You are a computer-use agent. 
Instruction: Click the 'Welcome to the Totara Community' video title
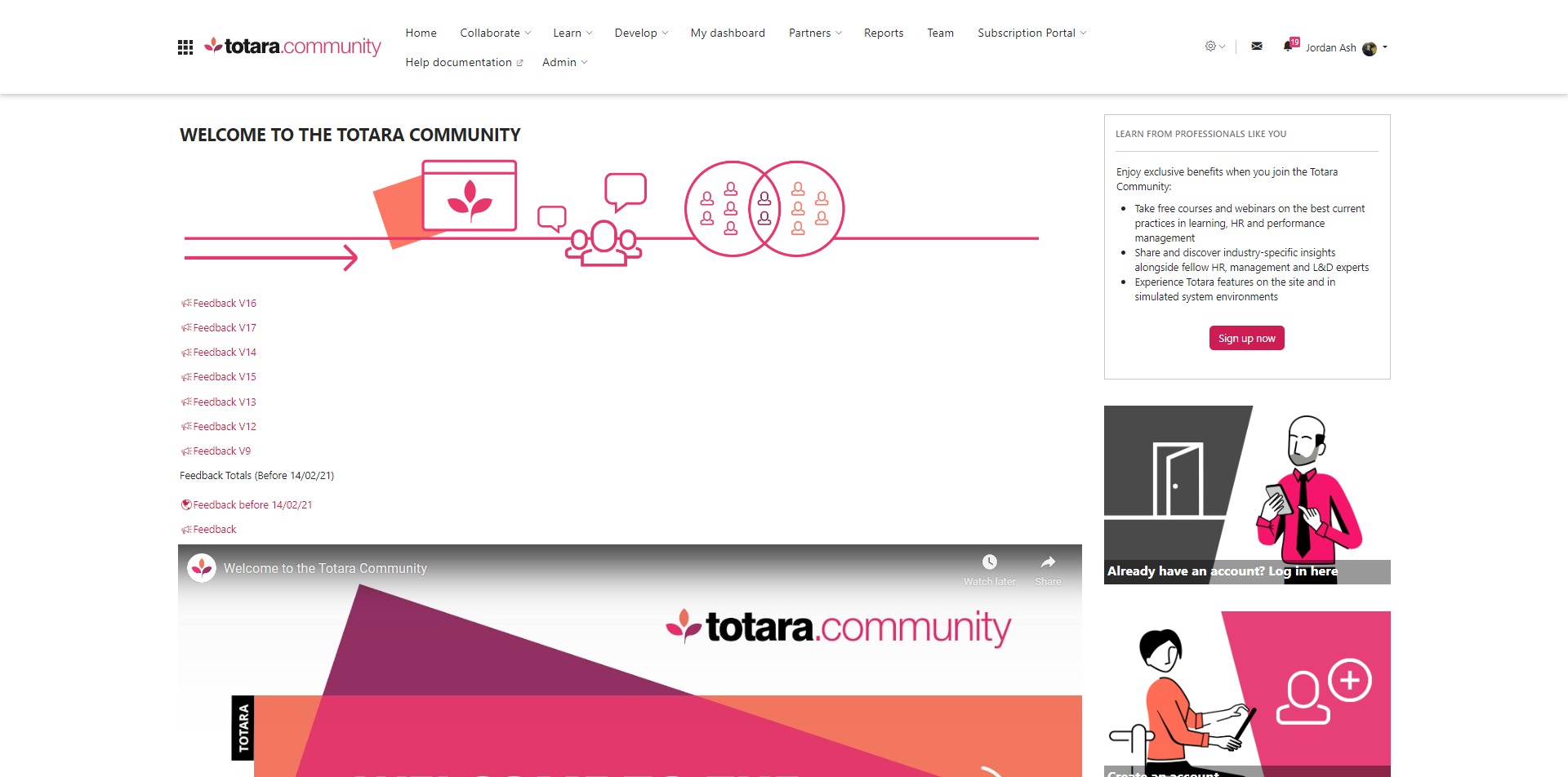(325, 568)
